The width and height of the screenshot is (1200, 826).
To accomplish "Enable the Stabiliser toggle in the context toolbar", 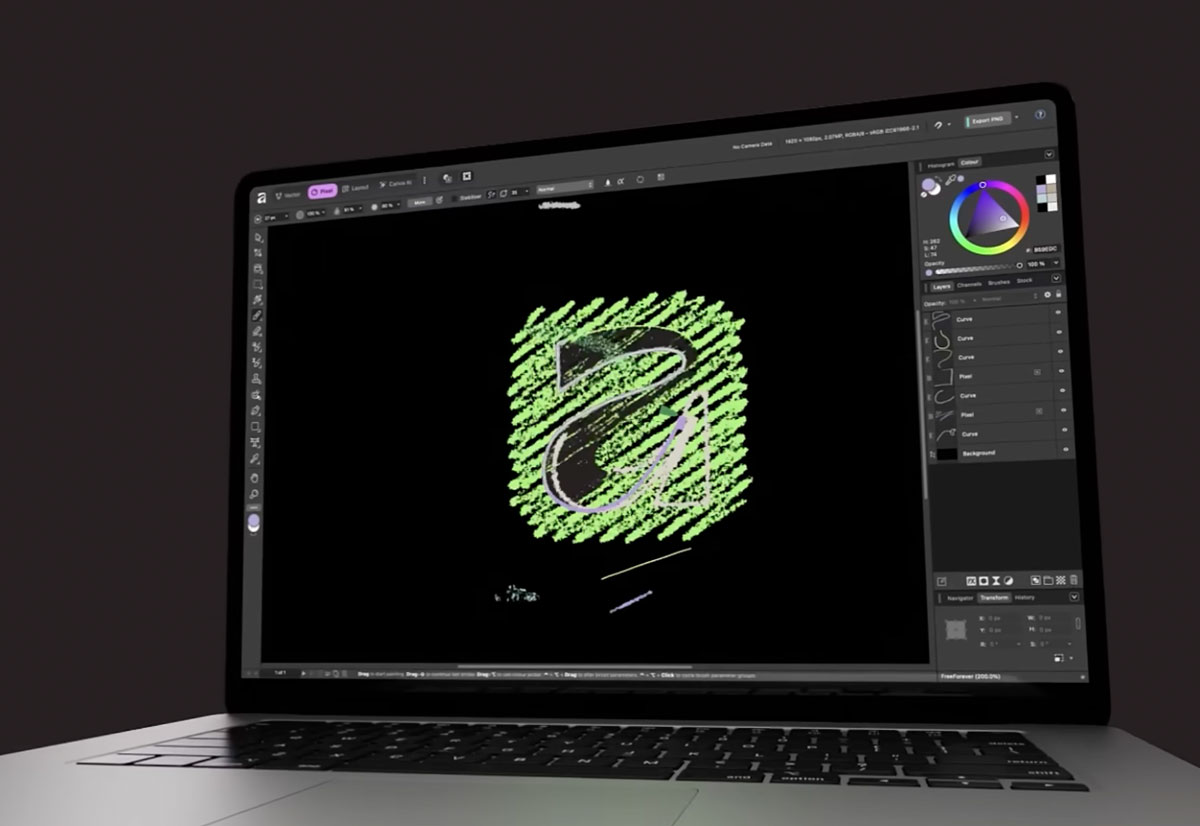I will pos(456,197).
